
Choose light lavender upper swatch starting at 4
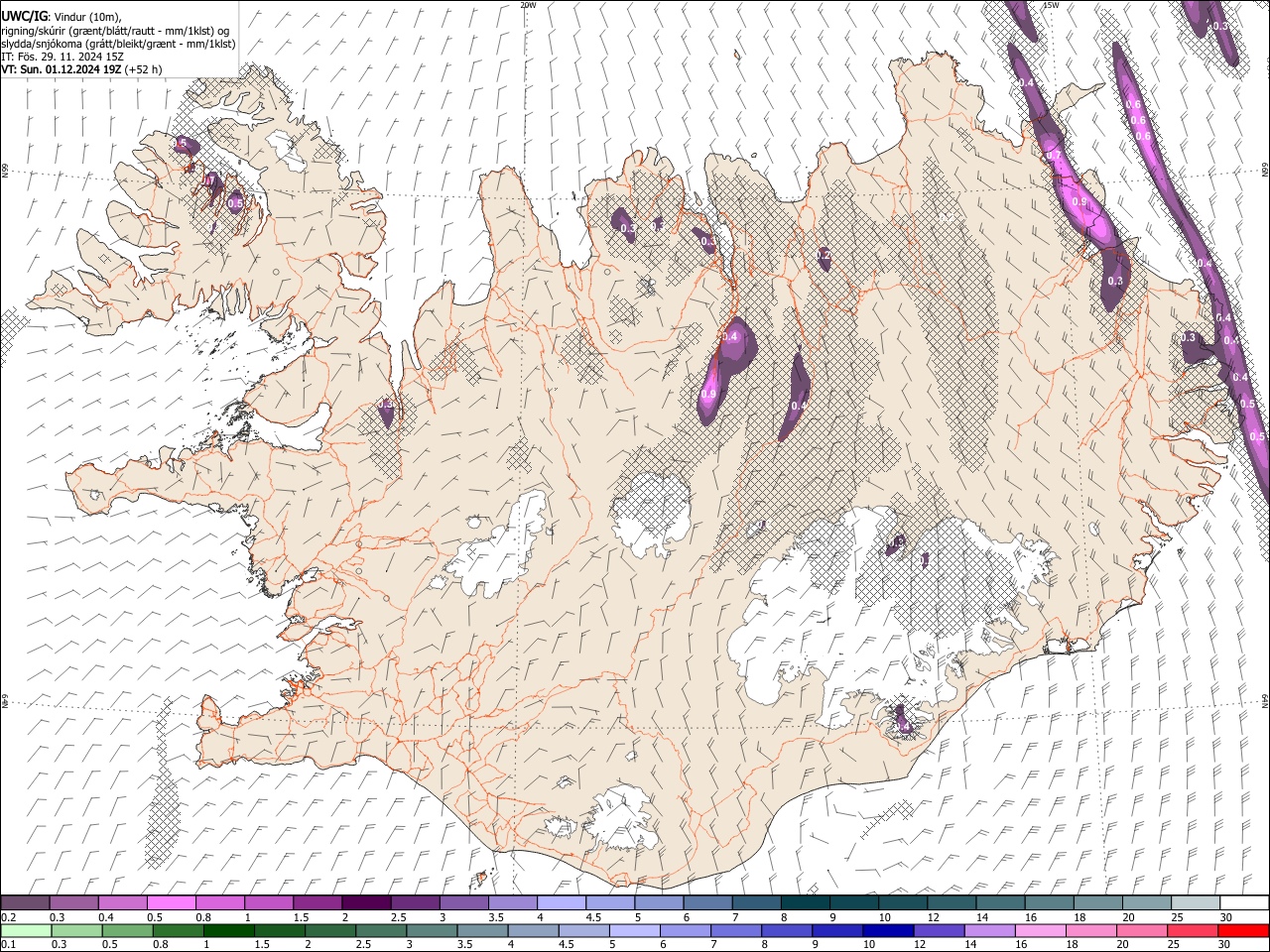pyautogui.click(x=561, y=902)
